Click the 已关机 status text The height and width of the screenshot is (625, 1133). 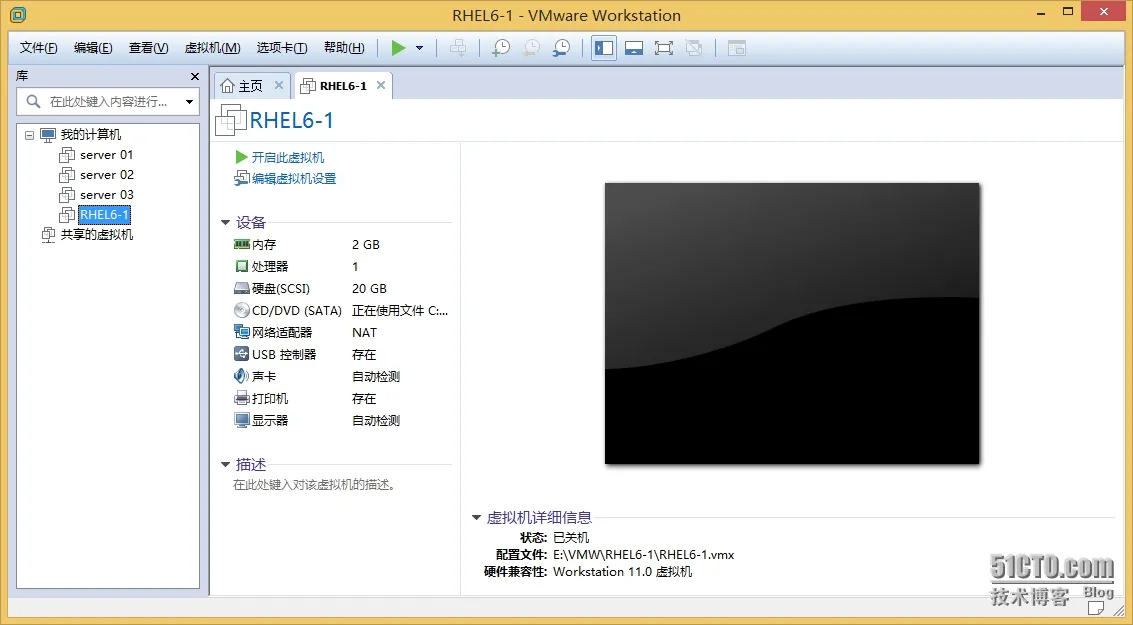[x=571, y=538]
